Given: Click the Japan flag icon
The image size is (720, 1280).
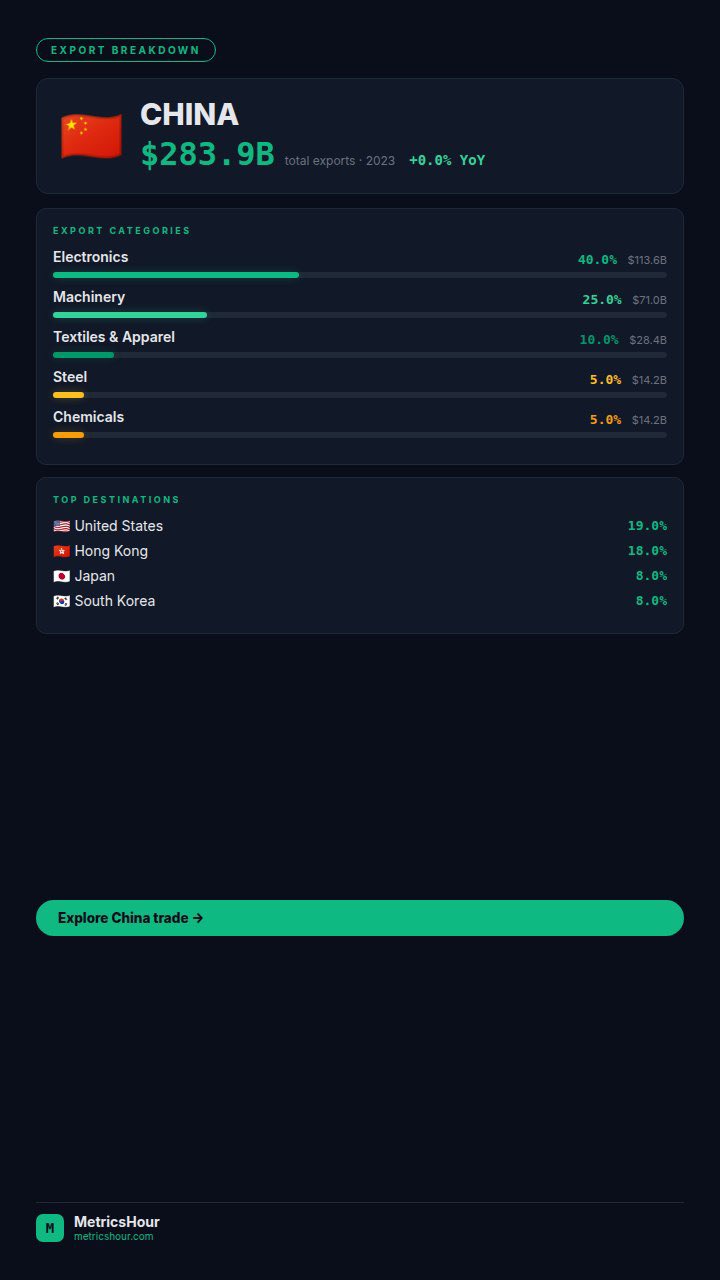Looking at the screenshot, I should 62,576.
